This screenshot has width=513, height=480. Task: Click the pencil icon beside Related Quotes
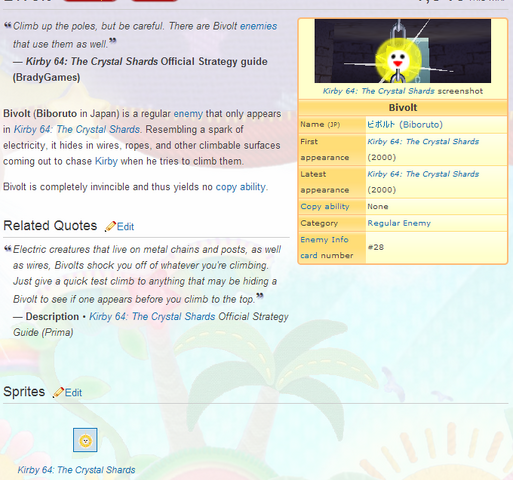pos(110,226)
